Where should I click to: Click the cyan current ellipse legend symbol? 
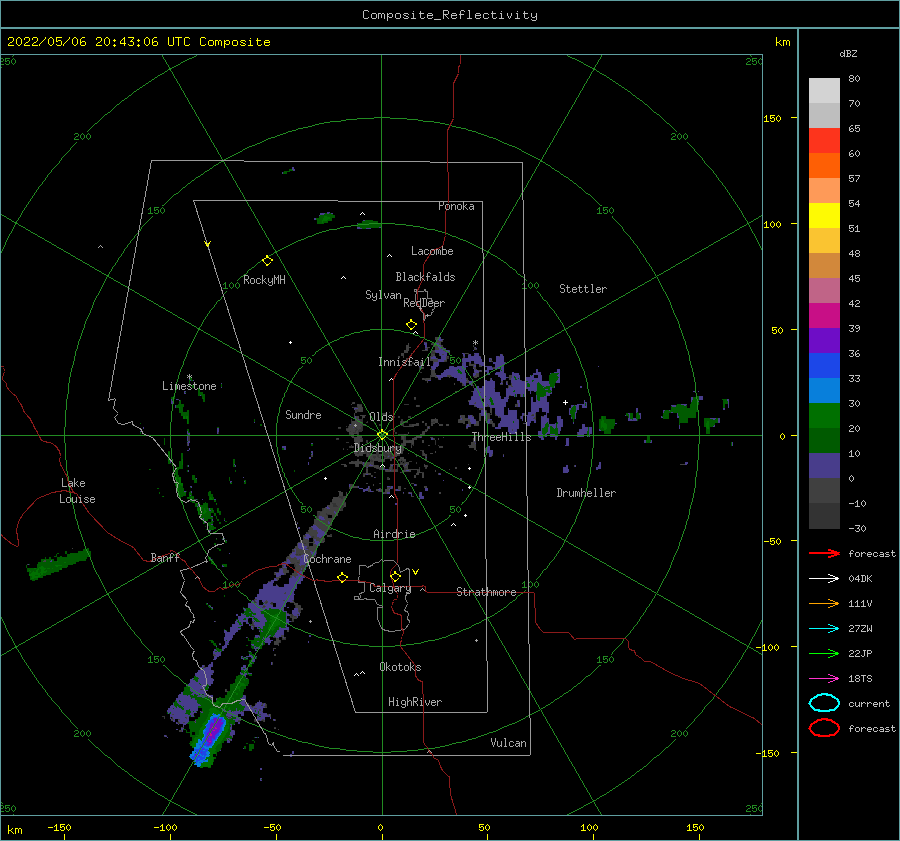point(824,703)
